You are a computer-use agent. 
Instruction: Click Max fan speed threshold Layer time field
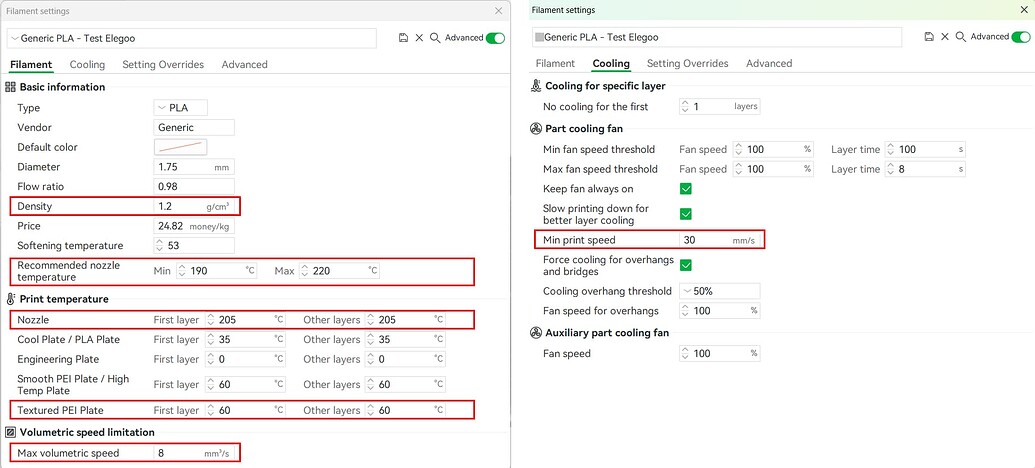(925, 170)
